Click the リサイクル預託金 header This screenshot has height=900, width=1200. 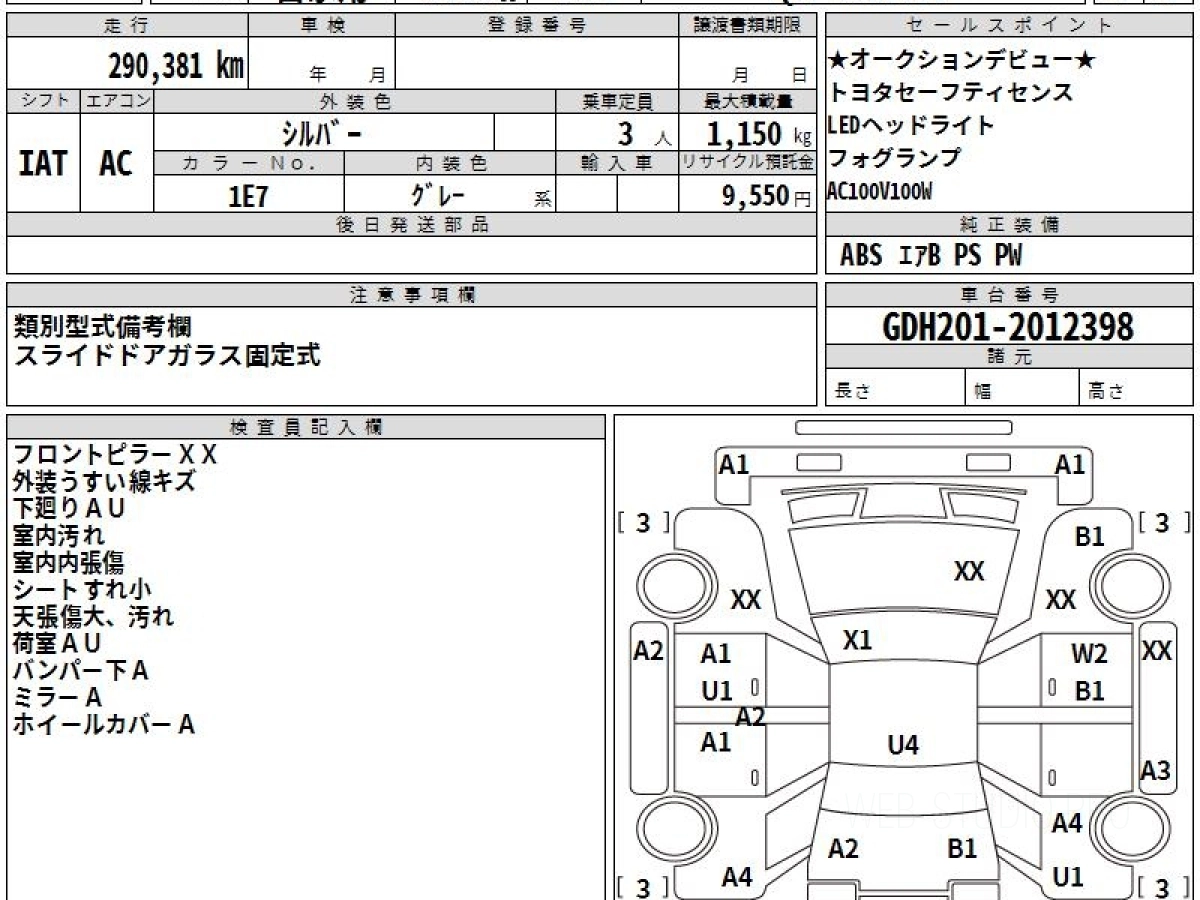pos(748,163)
